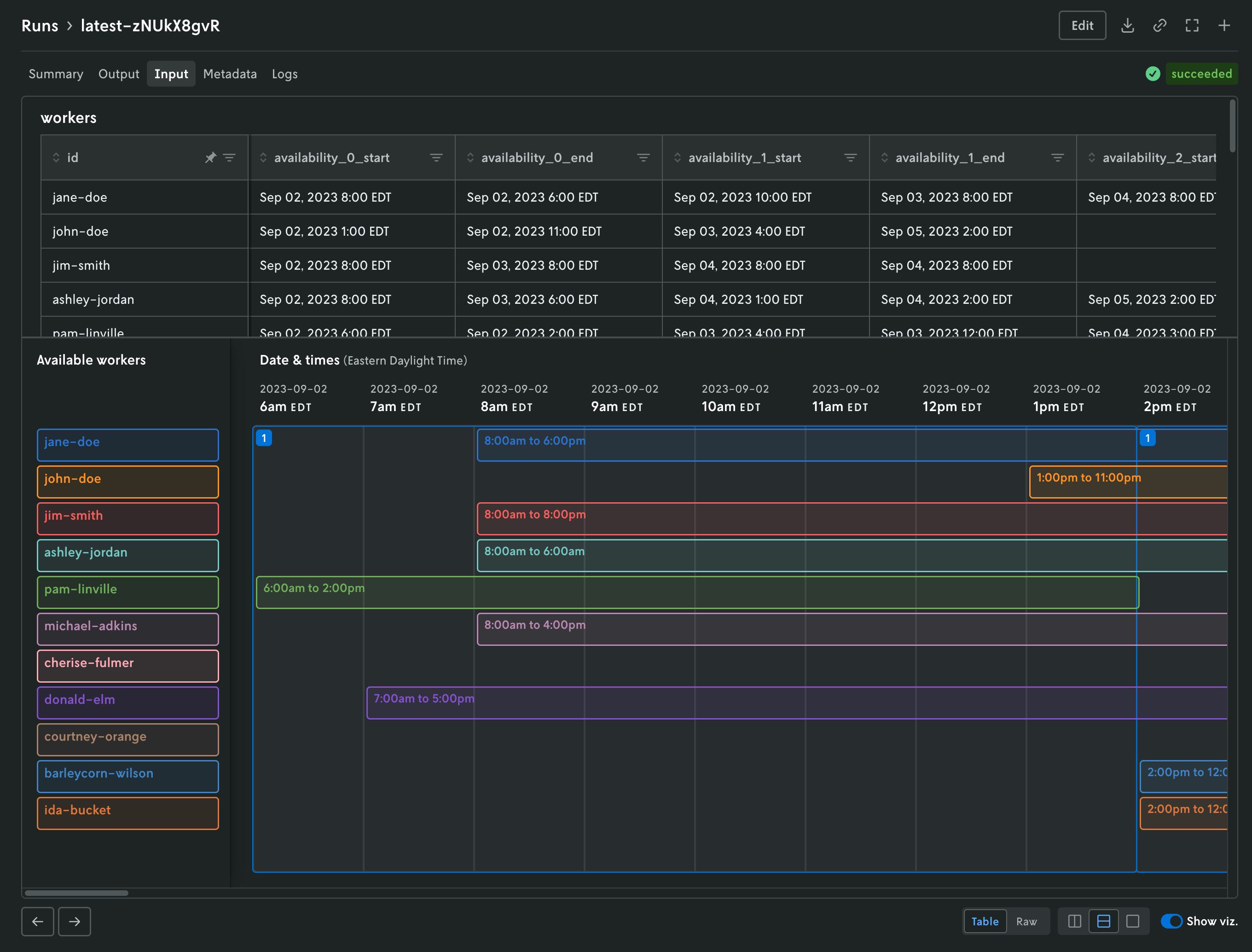Select cherise-fulmer worker chip

coord(128,666)
